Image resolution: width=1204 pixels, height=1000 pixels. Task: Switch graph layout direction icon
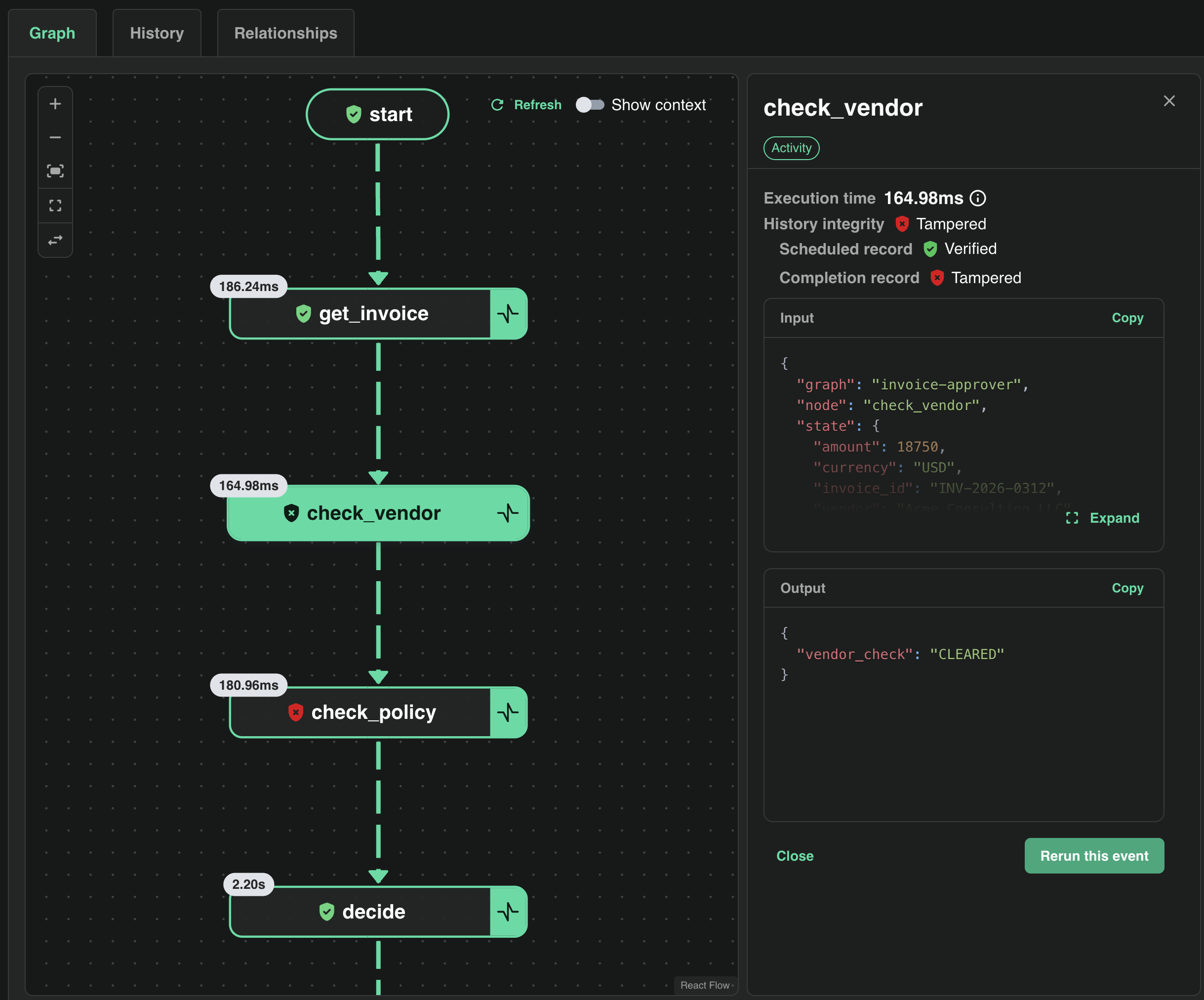pyautogui.click(x=55, y=240)
